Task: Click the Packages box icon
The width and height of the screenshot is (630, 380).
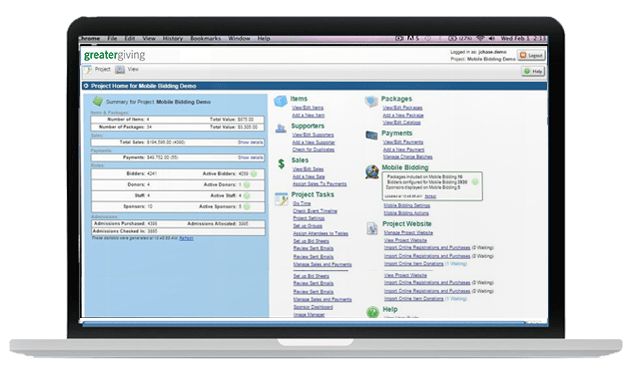Action: 372,101
